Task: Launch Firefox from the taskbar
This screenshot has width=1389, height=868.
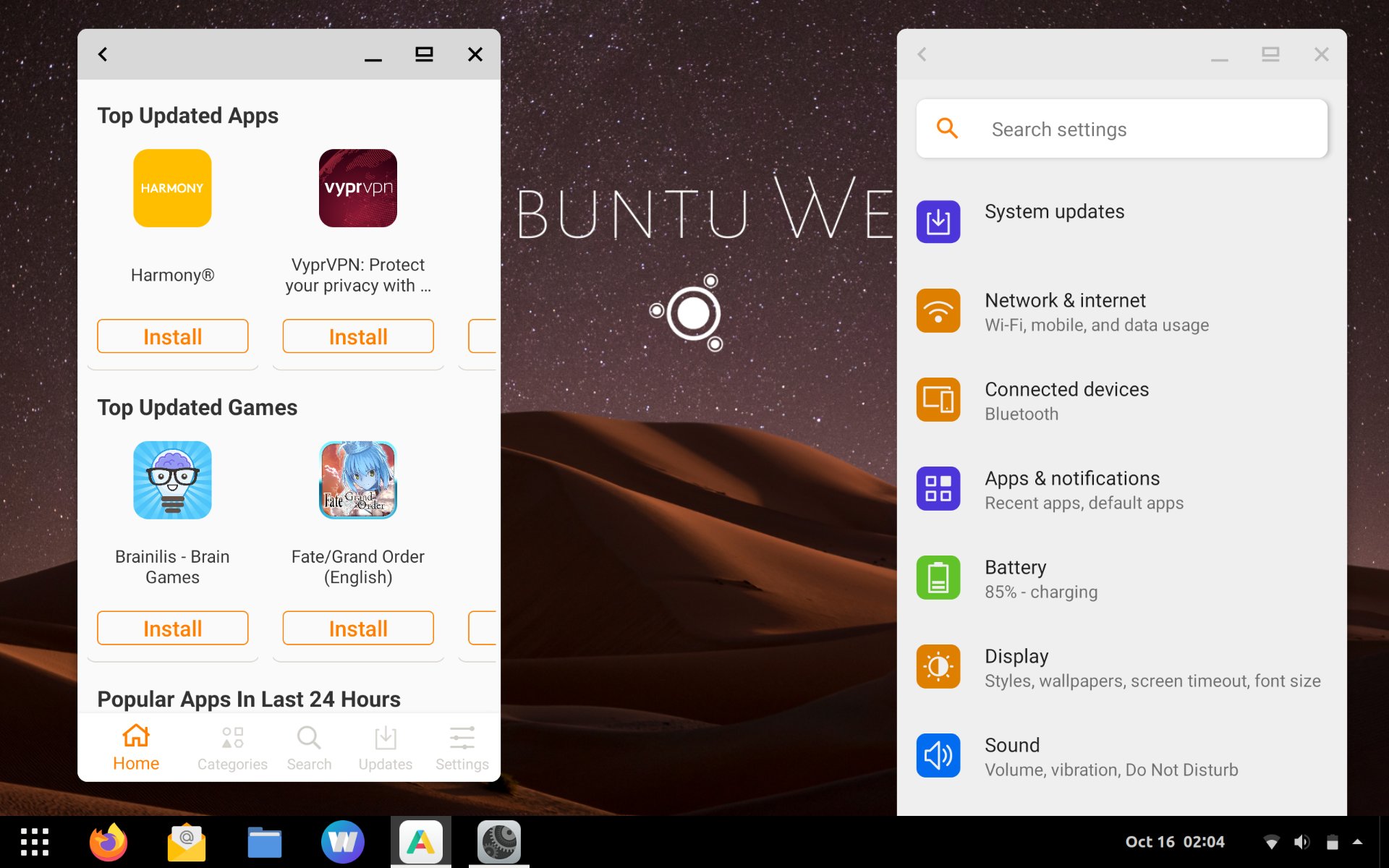Action: (x=107, y=841)
